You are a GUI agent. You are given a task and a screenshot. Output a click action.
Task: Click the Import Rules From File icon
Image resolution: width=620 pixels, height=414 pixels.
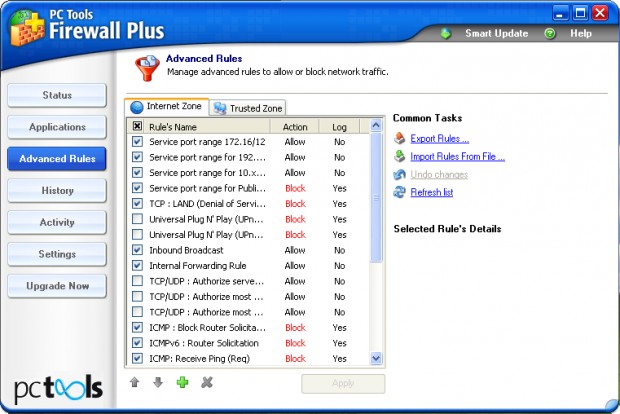400,156
